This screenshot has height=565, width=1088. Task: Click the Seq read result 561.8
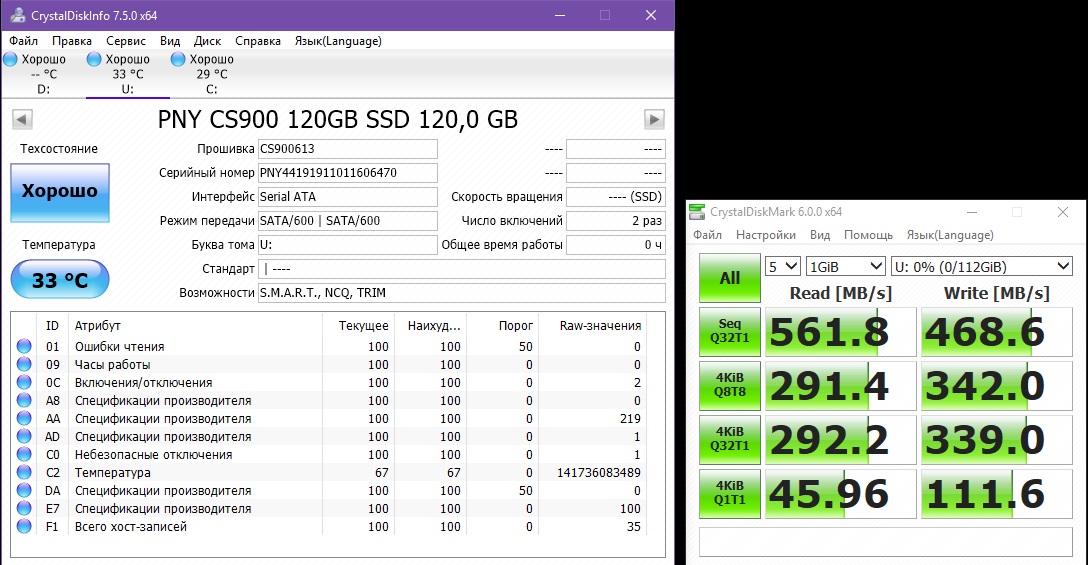pos(840,332)
